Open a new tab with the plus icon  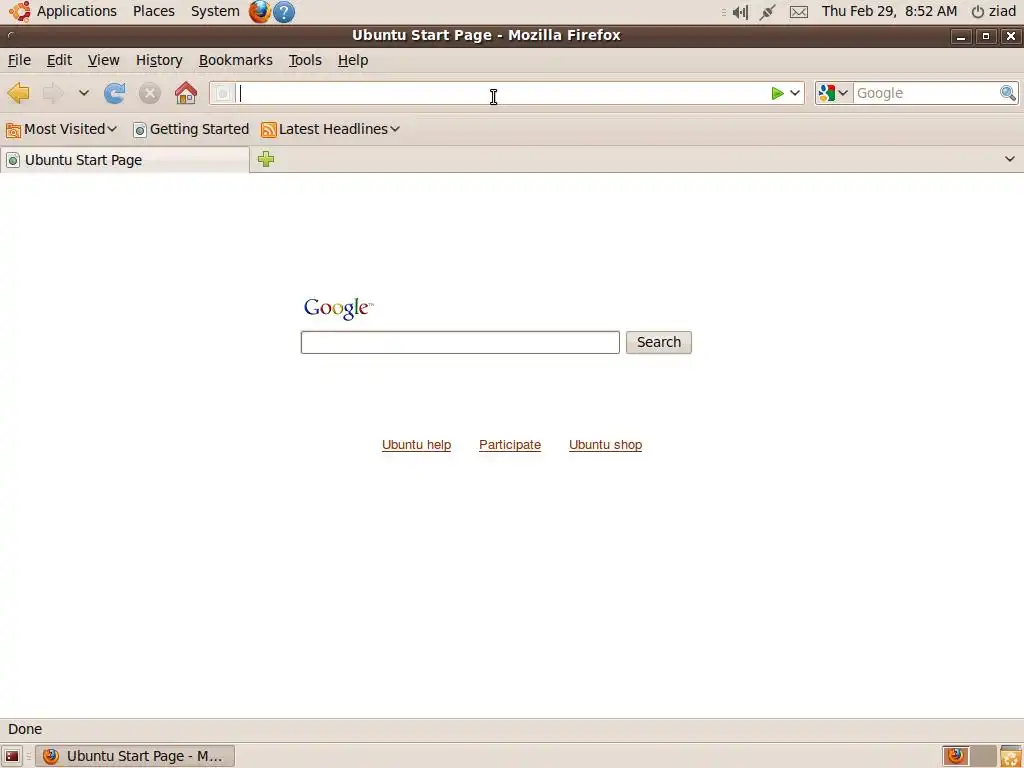(266, 159)
